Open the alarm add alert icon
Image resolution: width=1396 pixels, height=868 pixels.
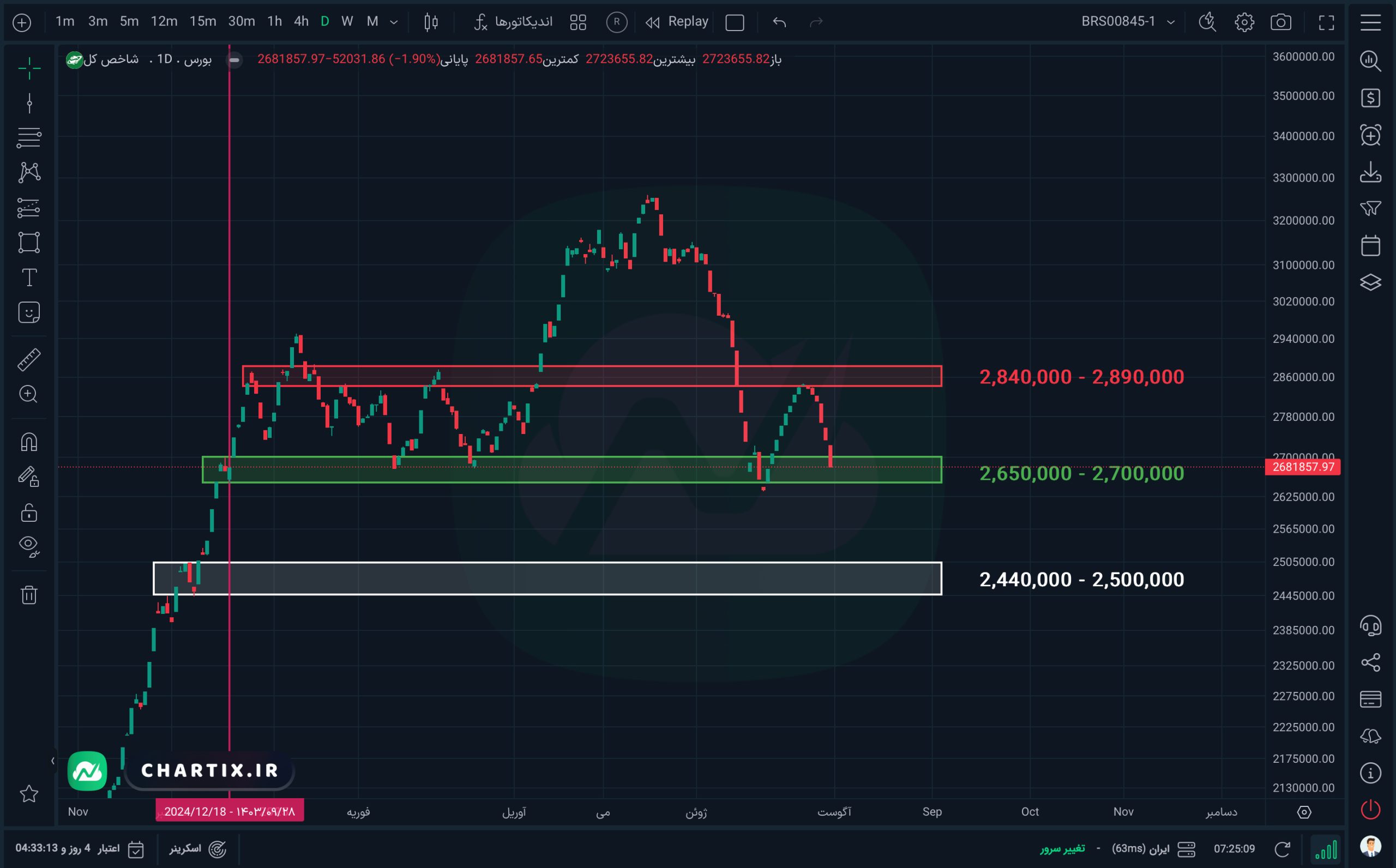pos(1371,135)
